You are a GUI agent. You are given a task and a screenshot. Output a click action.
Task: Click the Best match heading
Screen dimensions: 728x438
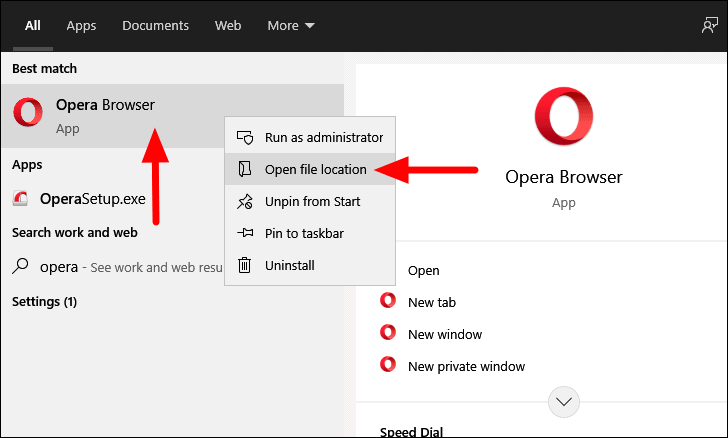pyautogui.click(x=45, y=69)
